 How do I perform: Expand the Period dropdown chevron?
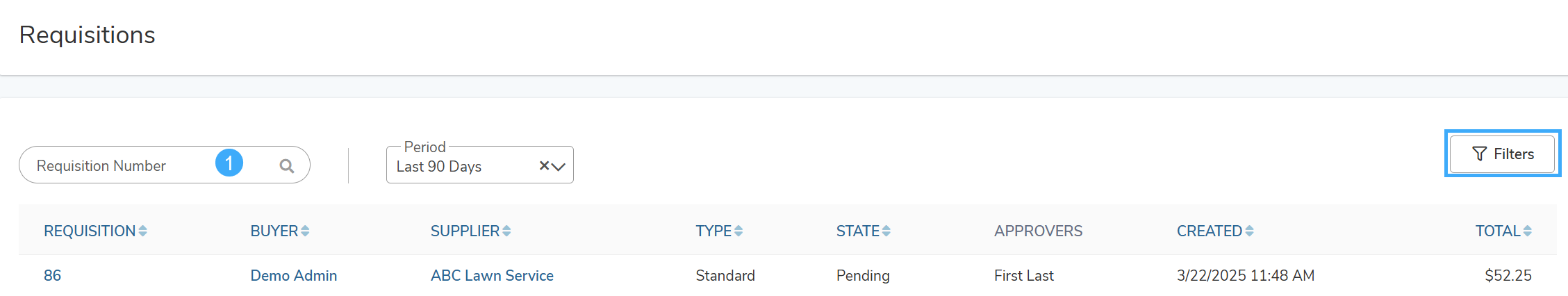tap(559, 167)
